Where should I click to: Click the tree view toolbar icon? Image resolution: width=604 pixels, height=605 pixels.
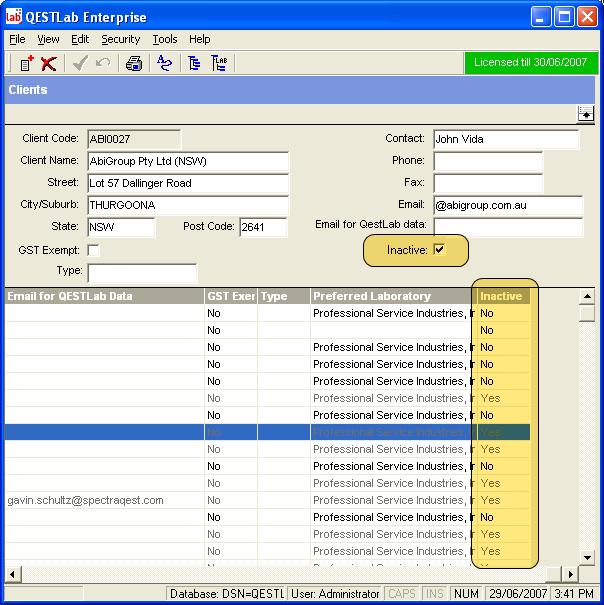click(x=195, y=64)
